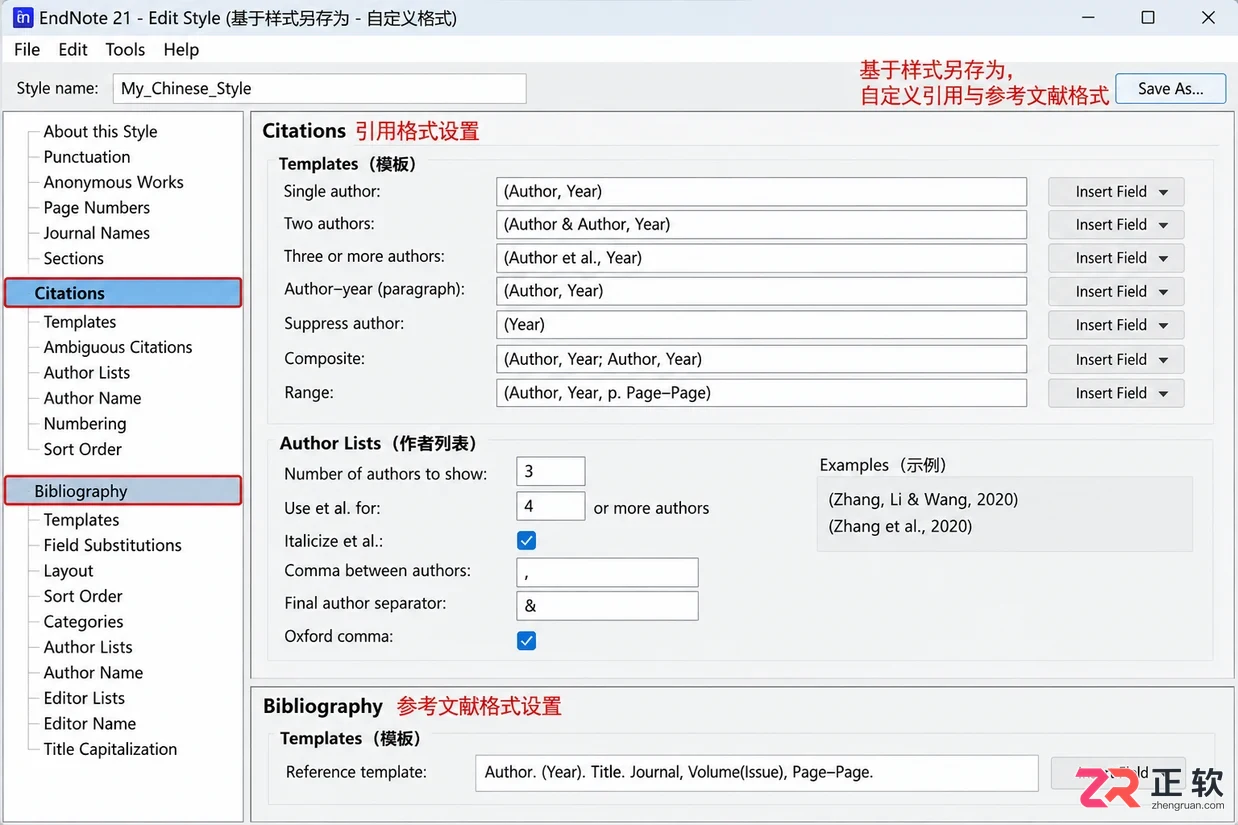Image resolution: width=1238 pixels, height=825 pixels.
Task: Select Anonymous Works in sidebar
Action: click(113, 182)
